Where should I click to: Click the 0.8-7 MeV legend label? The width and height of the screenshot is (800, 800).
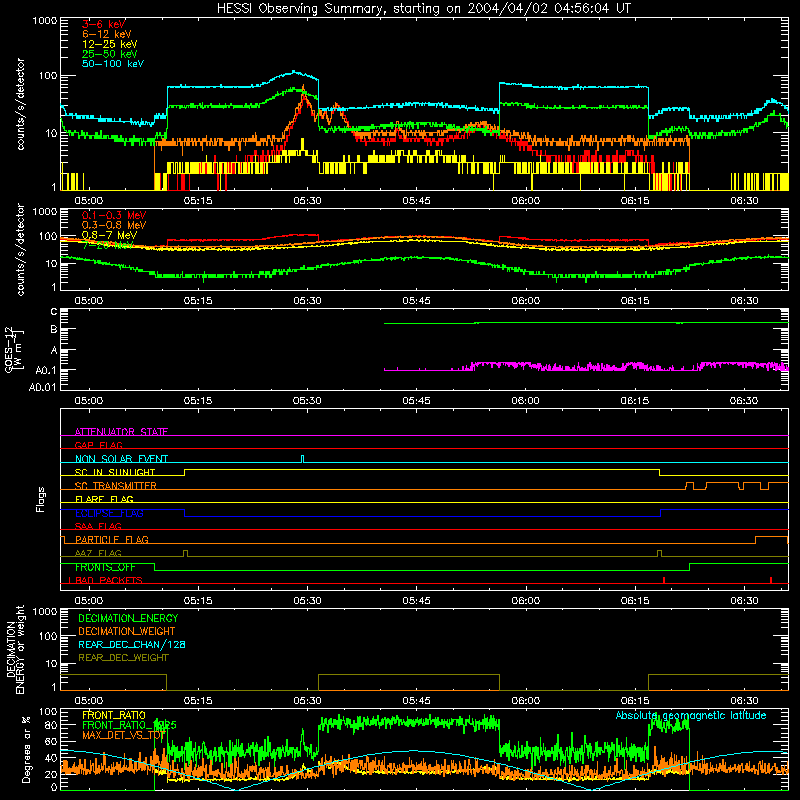point(109,235)
